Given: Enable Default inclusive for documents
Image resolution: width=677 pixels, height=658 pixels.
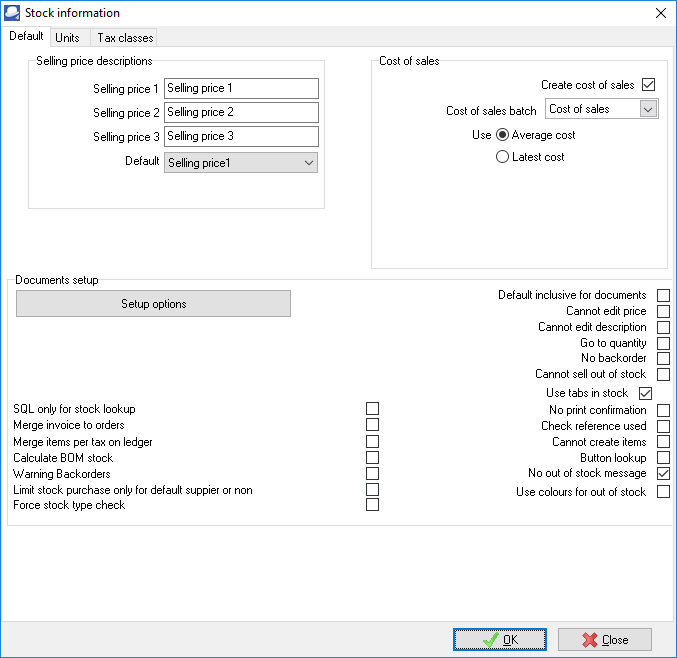Looking at the screenshot, I should click(664, 295).
